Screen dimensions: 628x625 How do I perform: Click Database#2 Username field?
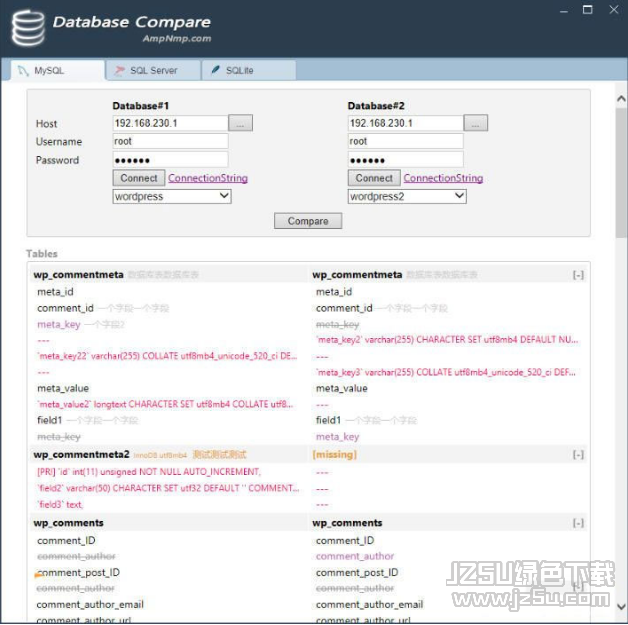pos(405,141)
